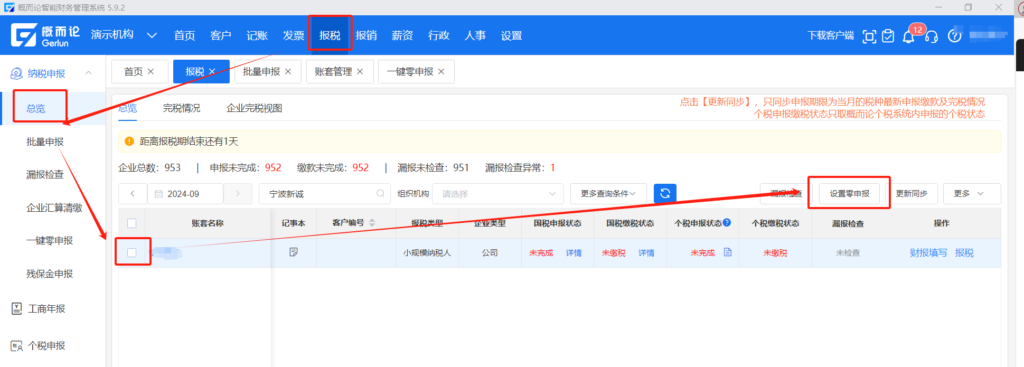Open 设置 in top navigation
Viewport: 1024px width, 367px height.
(x=511, y=35)
